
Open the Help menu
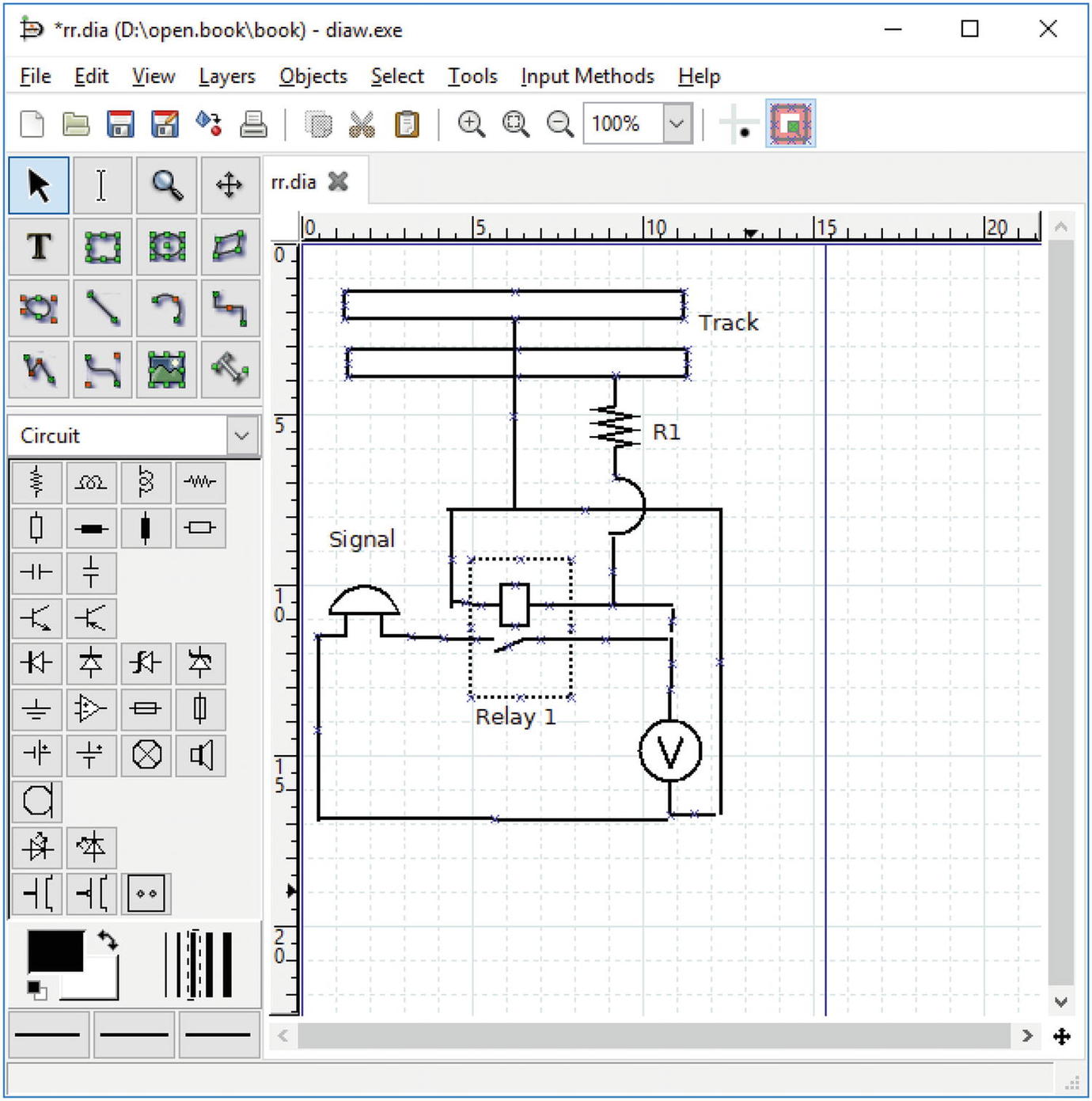coord(700,76)
